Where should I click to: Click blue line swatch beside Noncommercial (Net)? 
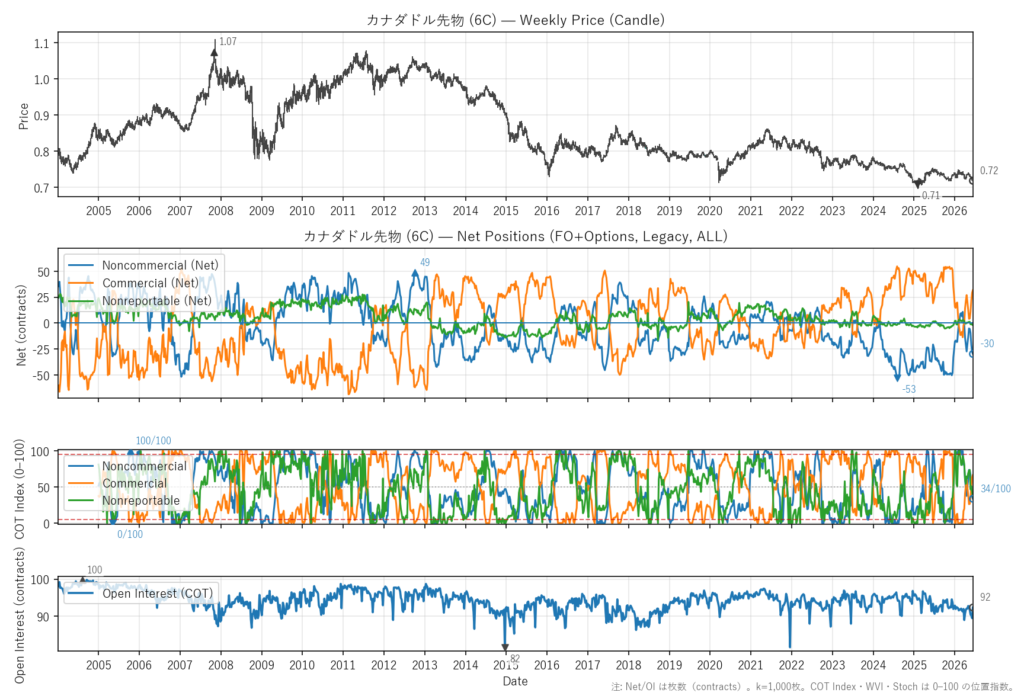tap(82, 265)
